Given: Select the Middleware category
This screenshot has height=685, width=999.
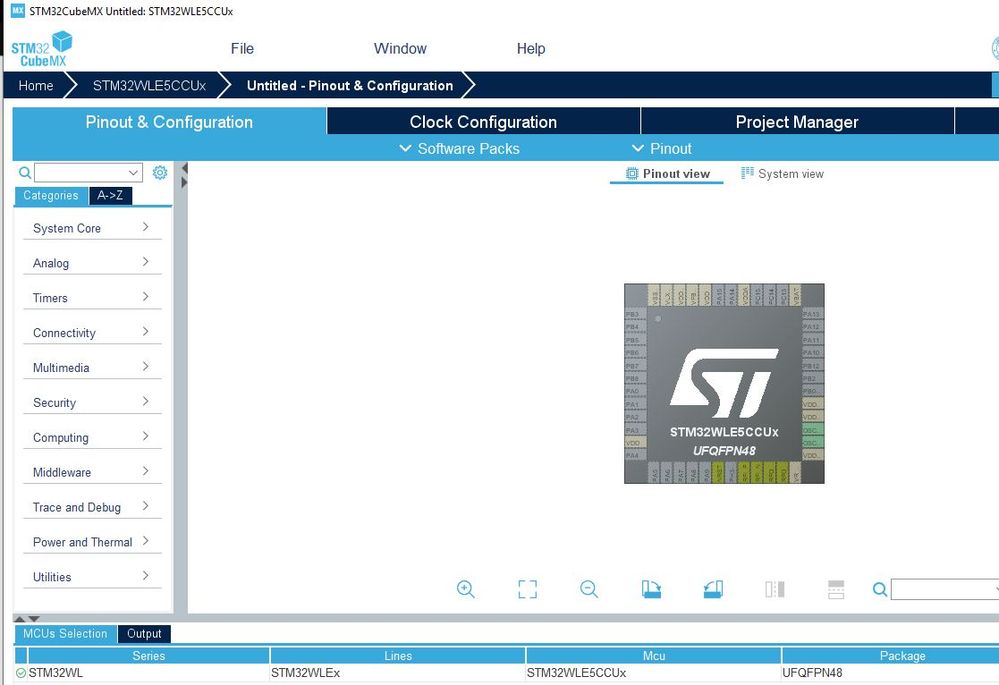Looking at the screenshot, I should [92, 472].
